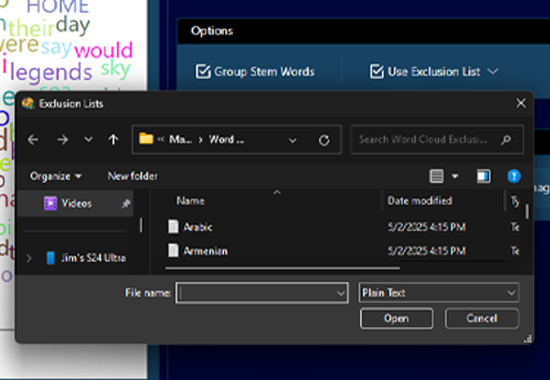Screen dimensions: 550x380
Task: Refresh the folder contents
Action: [324, 140]
